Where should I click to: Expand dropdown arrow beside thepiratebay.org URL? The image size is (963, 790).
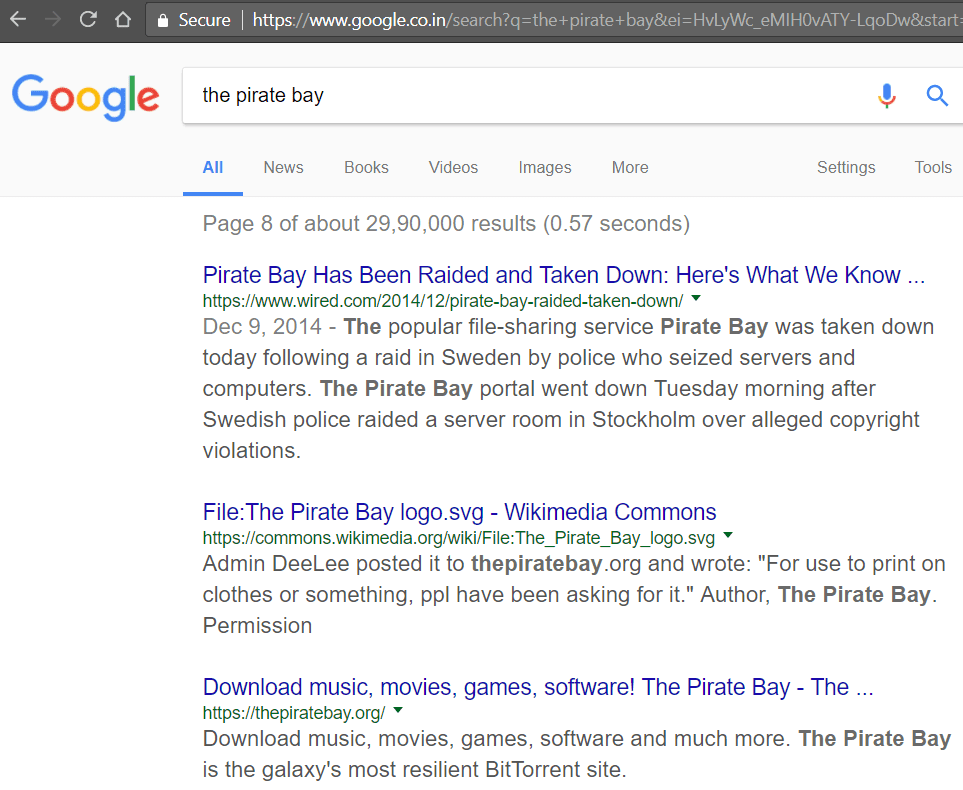[x=398, y=710]
